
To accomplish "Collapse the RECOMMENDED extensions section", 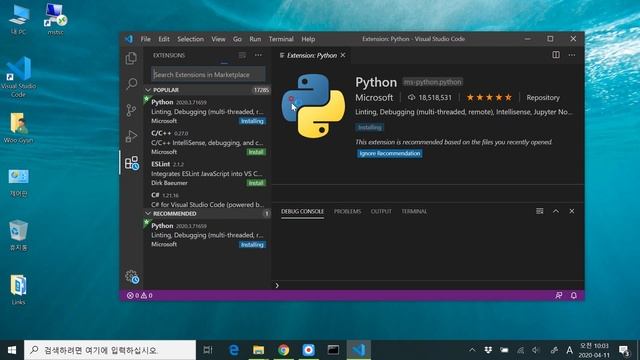I will [207, 213].
